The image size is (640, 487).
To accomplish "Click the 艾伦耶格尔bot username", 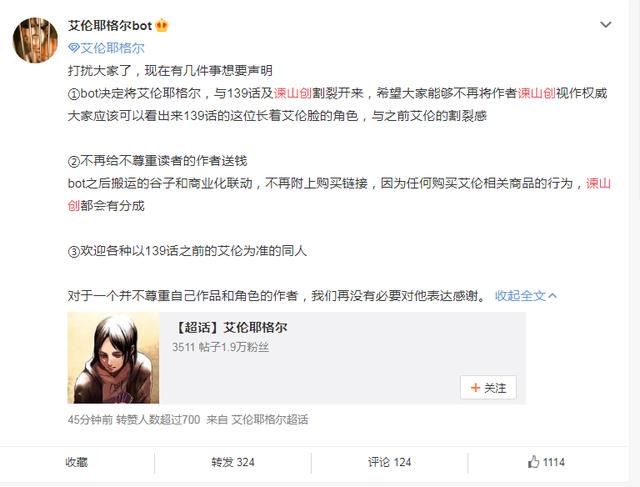I will click(x=110, y=26).
